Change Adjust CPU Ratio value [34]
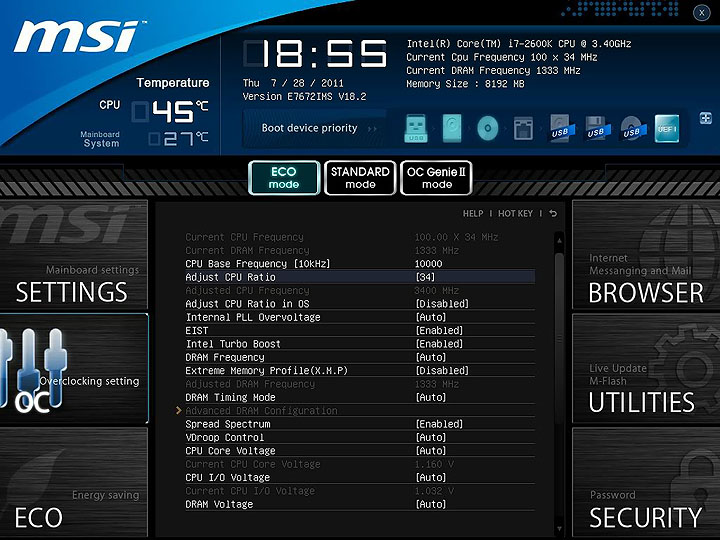This screenshot has width=720, height=540. click(425, 277)
